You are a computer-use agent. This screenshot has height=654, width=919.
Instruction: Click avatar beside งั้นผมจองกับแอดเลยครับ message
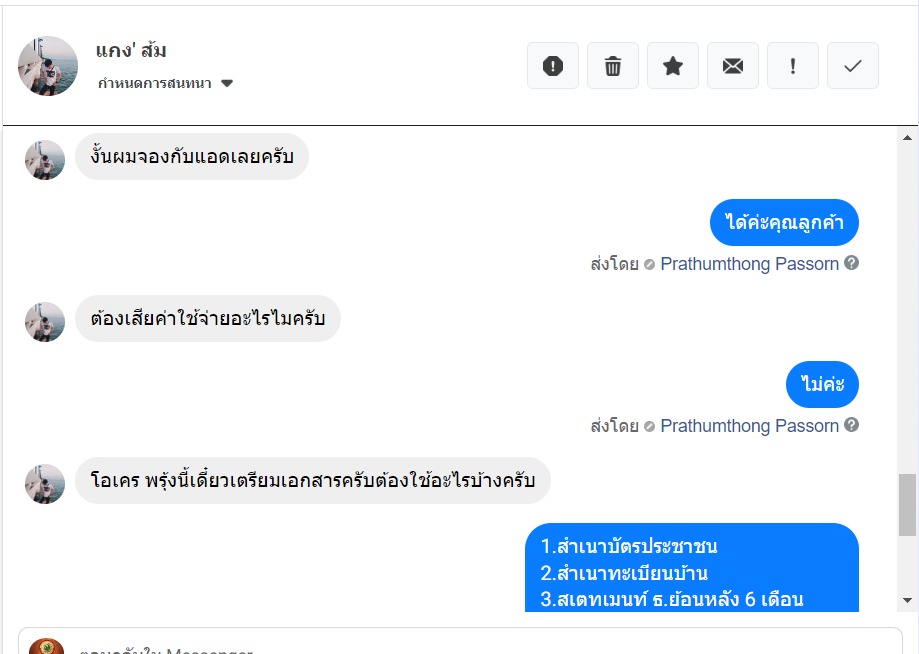tap(45, 159)
